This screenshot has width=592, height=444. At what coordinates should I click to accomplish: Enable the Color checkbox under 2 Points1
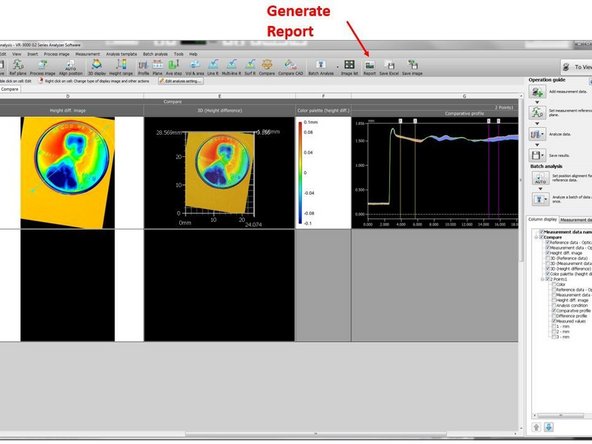click(x=554, y=284)
